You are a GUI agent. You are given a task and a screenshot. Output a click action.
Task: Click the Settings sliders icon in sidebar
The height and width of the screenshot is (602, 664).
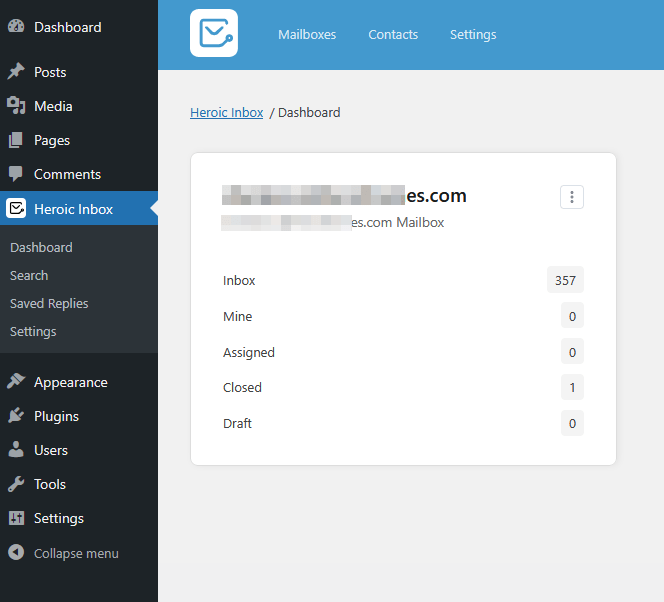(x=17, y=517)
